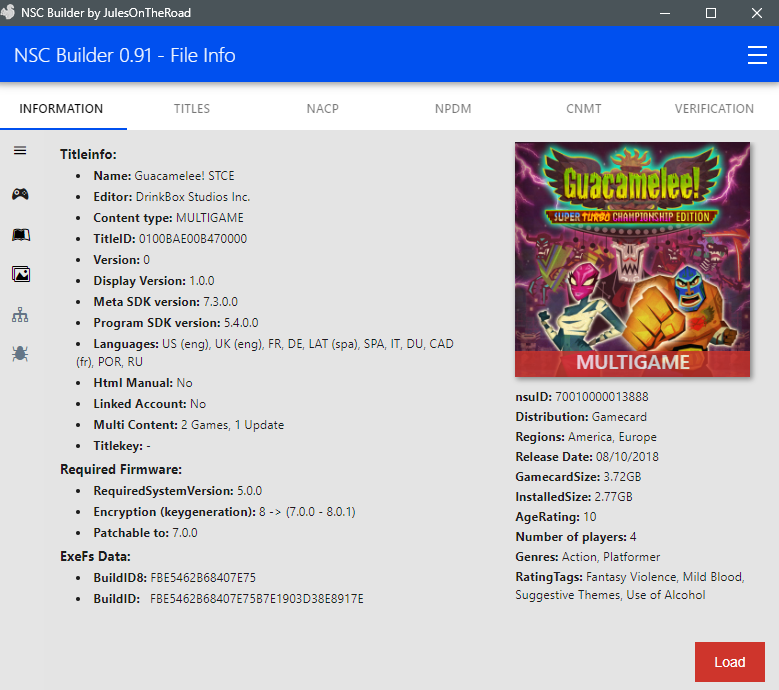Click the app logo in title bar

click(7, 12)
